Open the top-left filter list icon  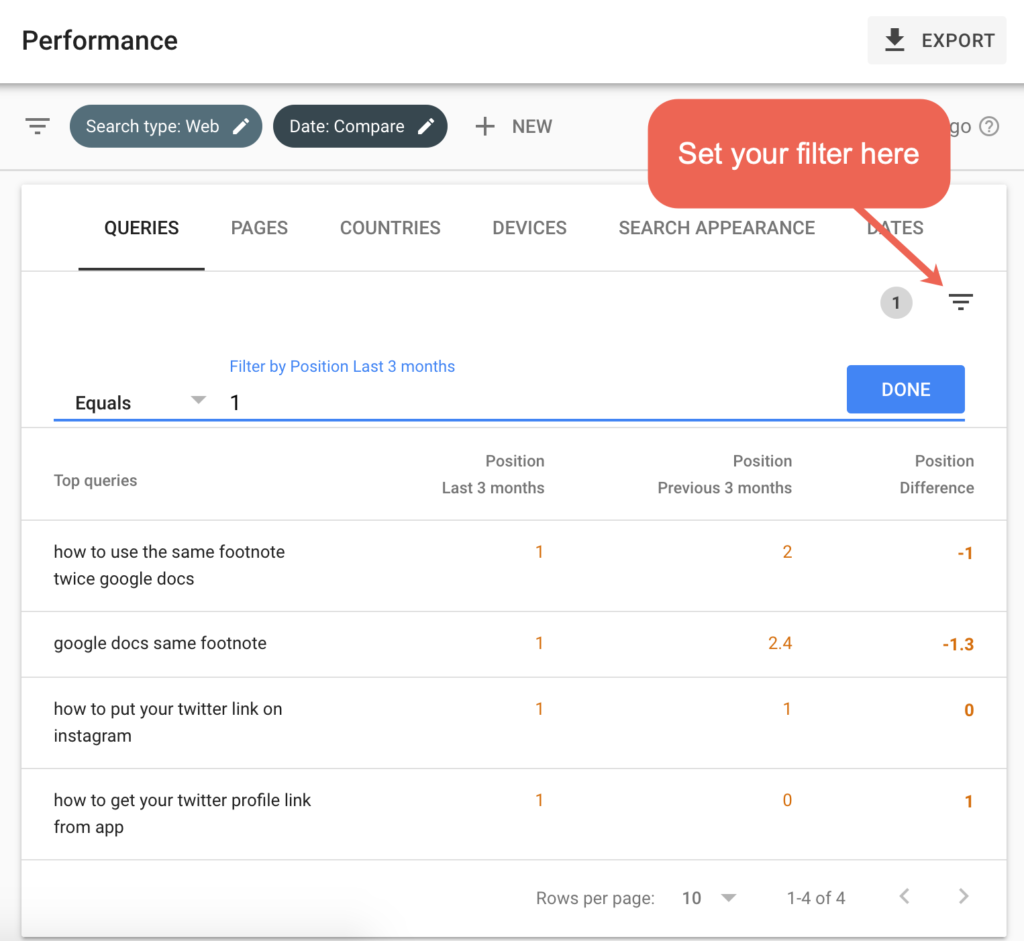[x=38, y=126]
